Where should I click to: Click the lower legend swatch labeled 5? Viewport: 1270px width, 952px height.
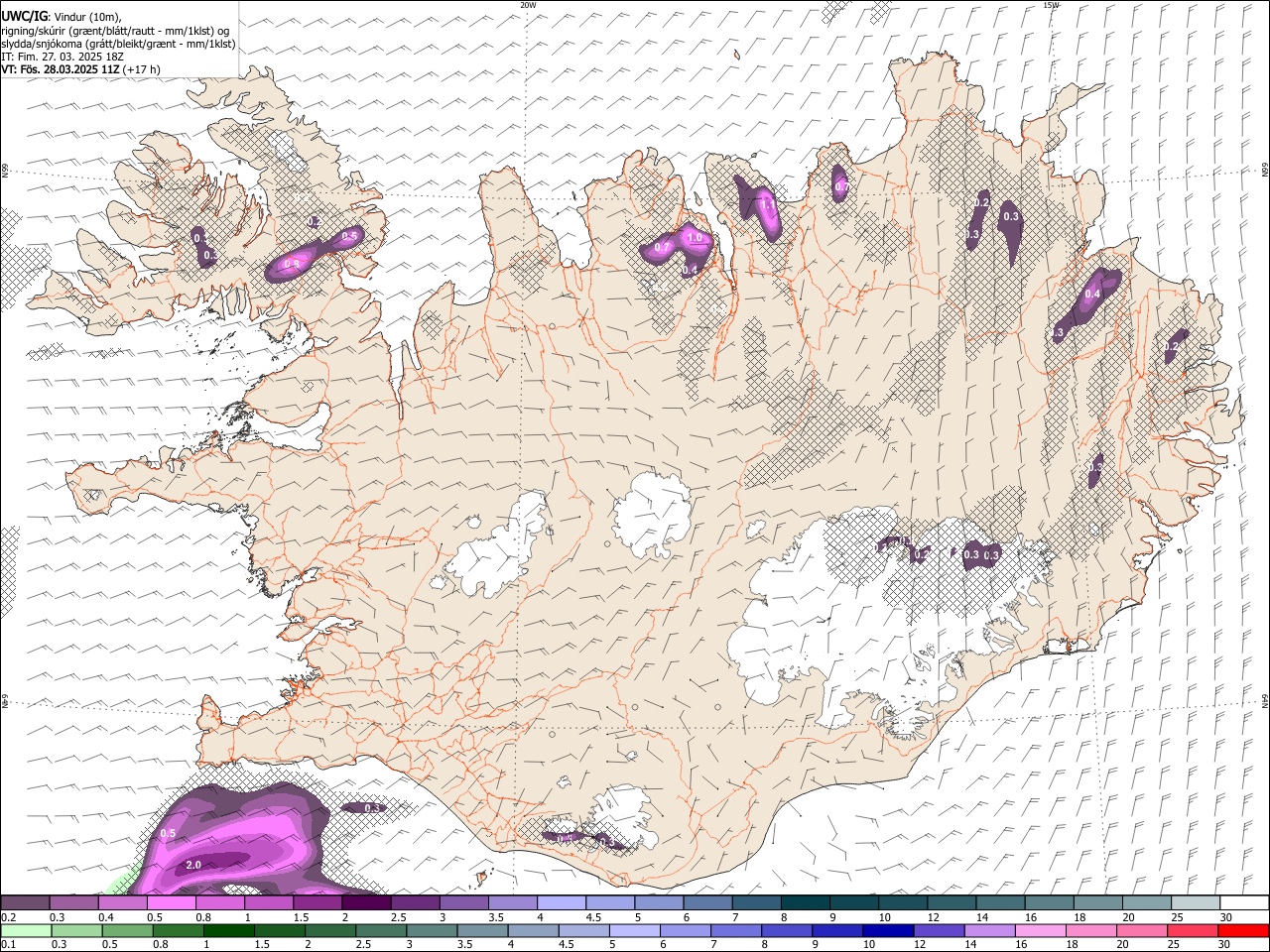coord(634,930)
